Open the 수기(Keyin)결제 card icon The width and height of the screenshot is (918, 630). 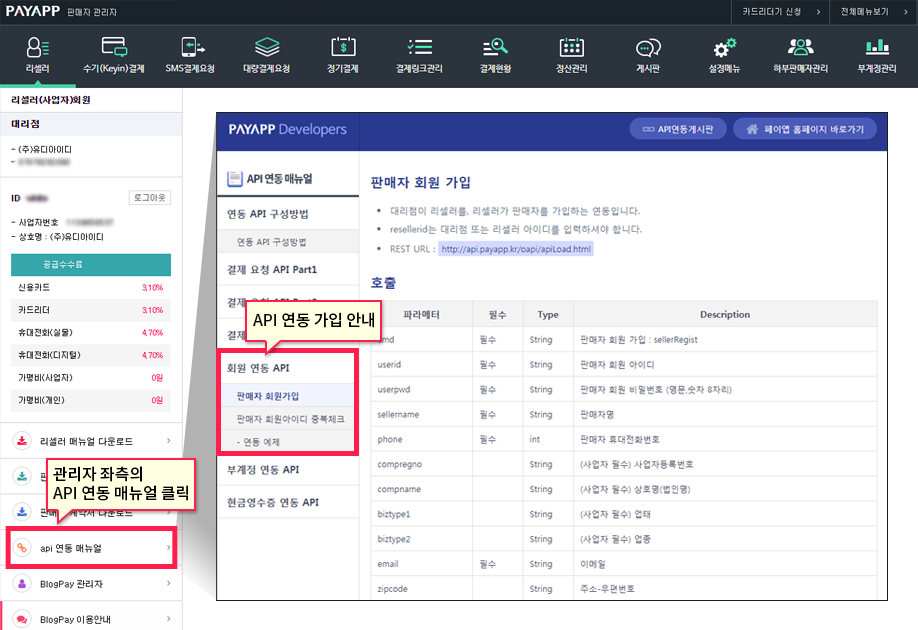coord(114,47)
